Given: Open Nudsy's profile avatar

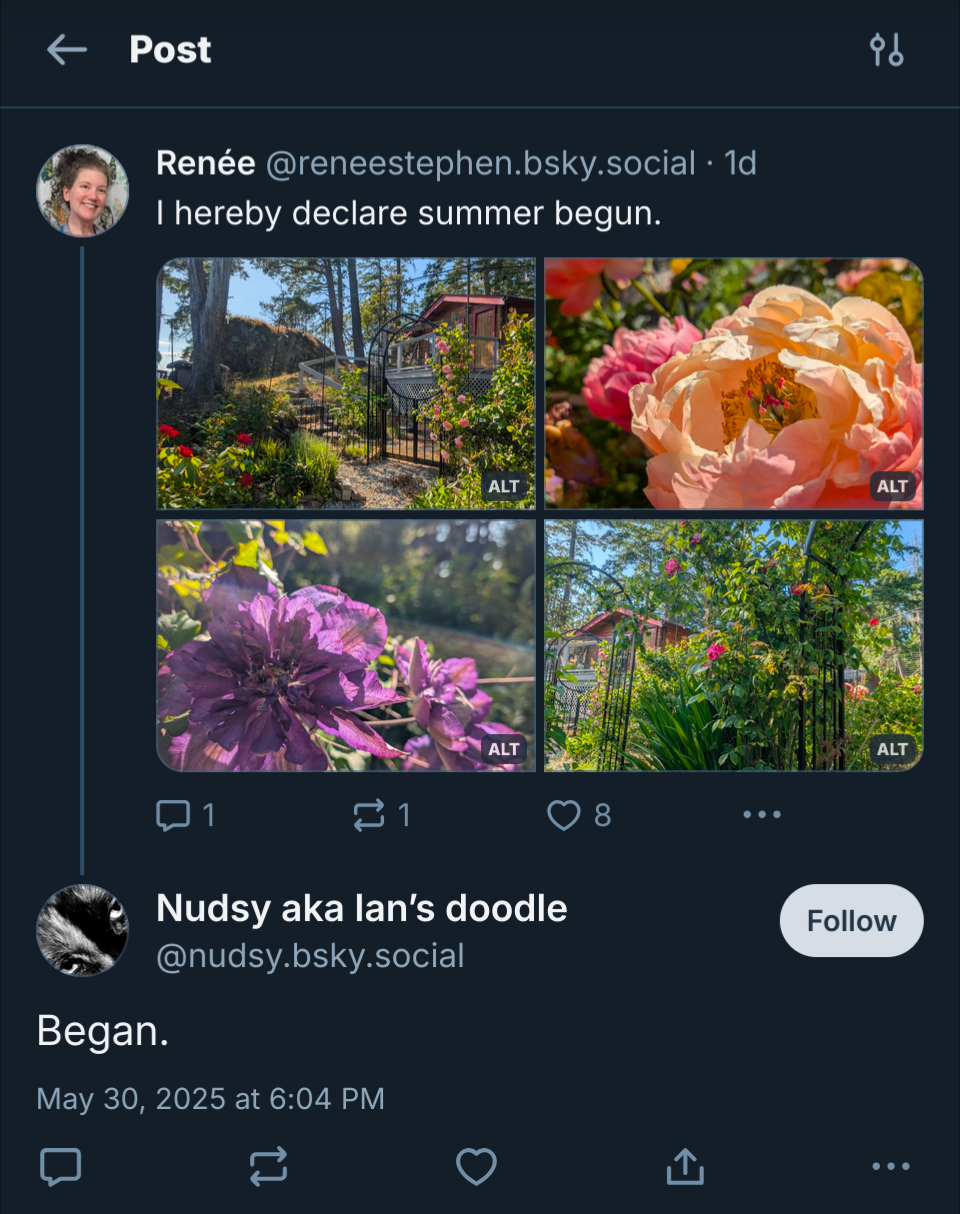Looking at the screenshot, I should [x=83, y=930].
